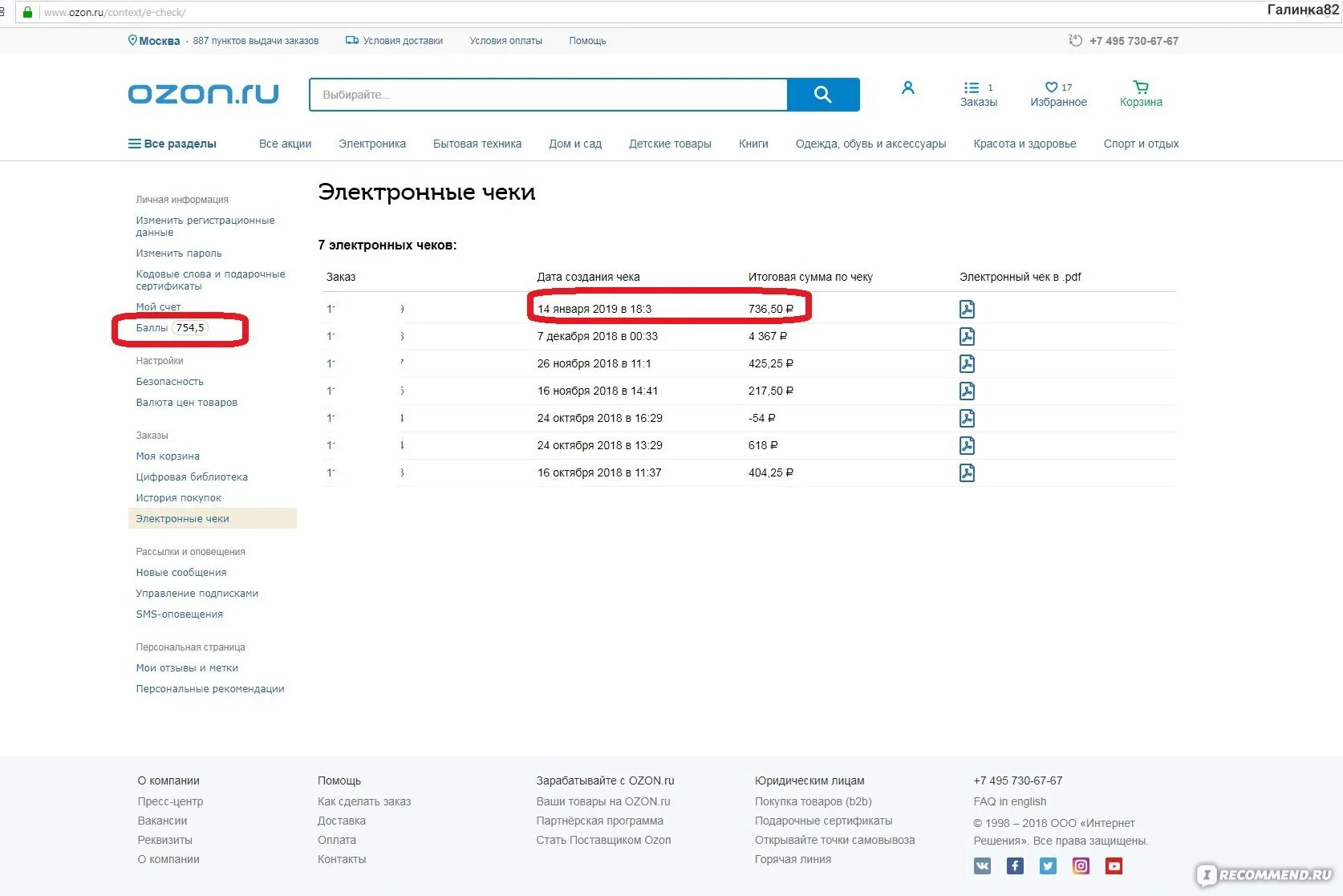Click the blue search magnifier button
The height and width of the screenshot is (896, 1343).
pos(823,95)
